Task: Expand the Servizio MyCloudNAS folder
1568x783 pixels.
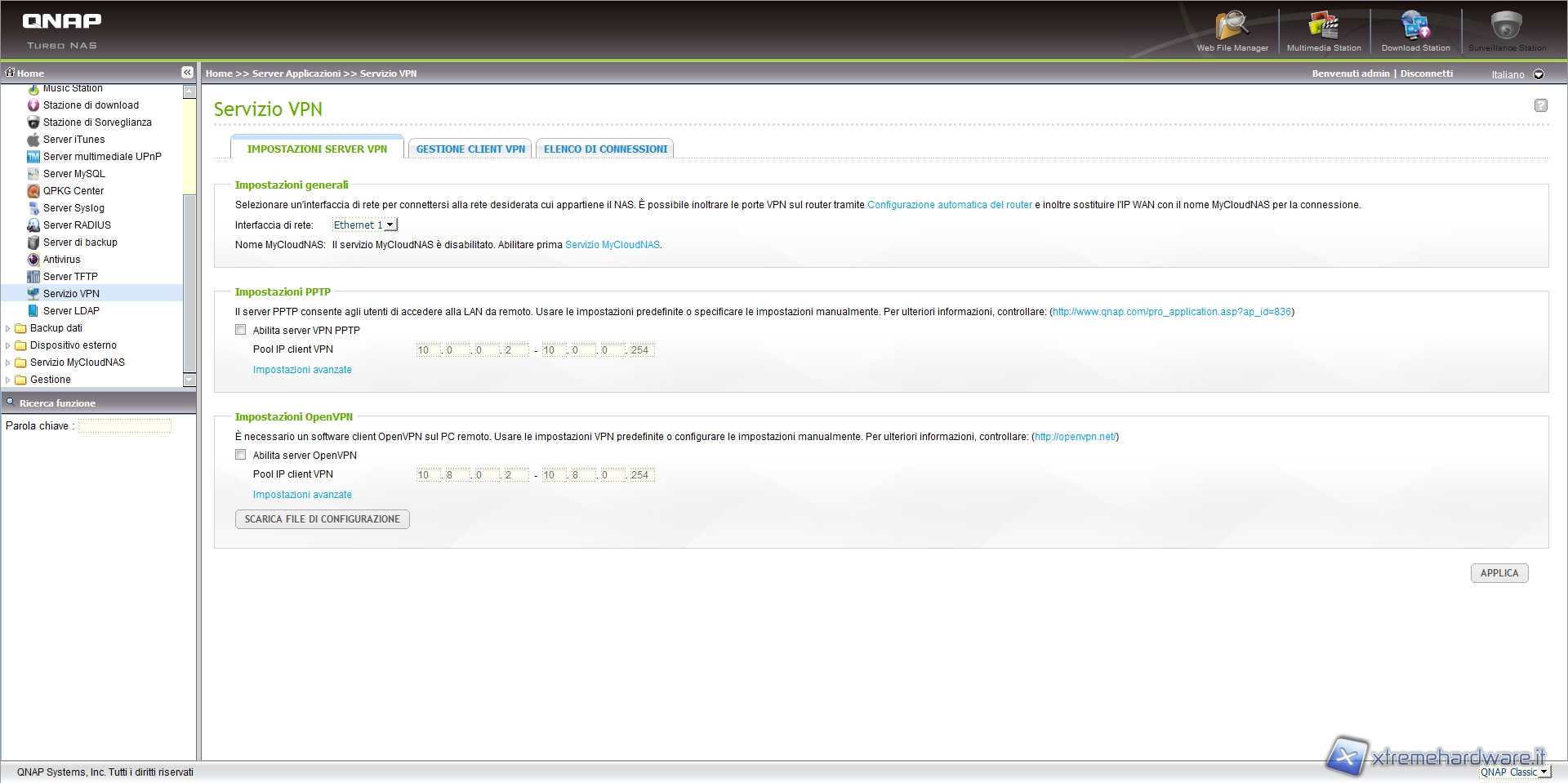Action: pos(8,363)
